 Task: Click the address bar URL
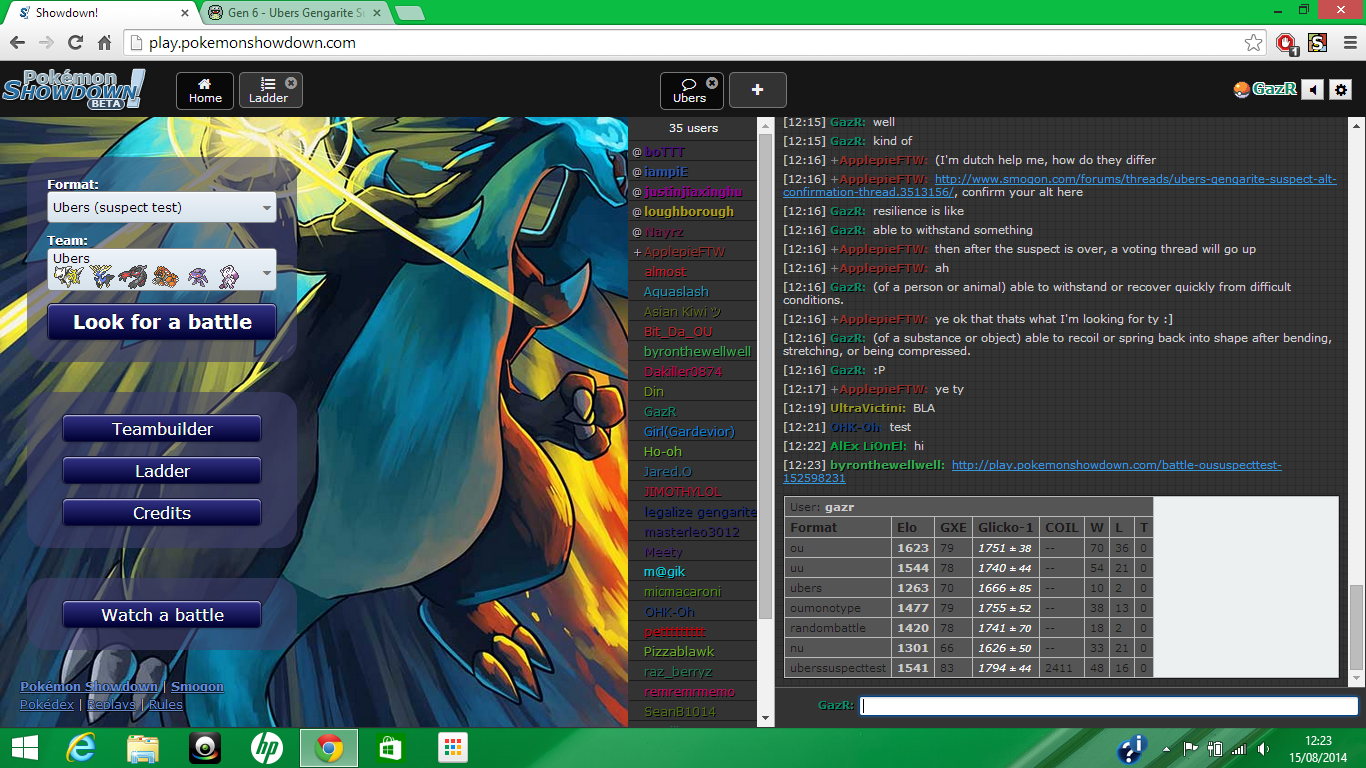[x=252, y=42]
